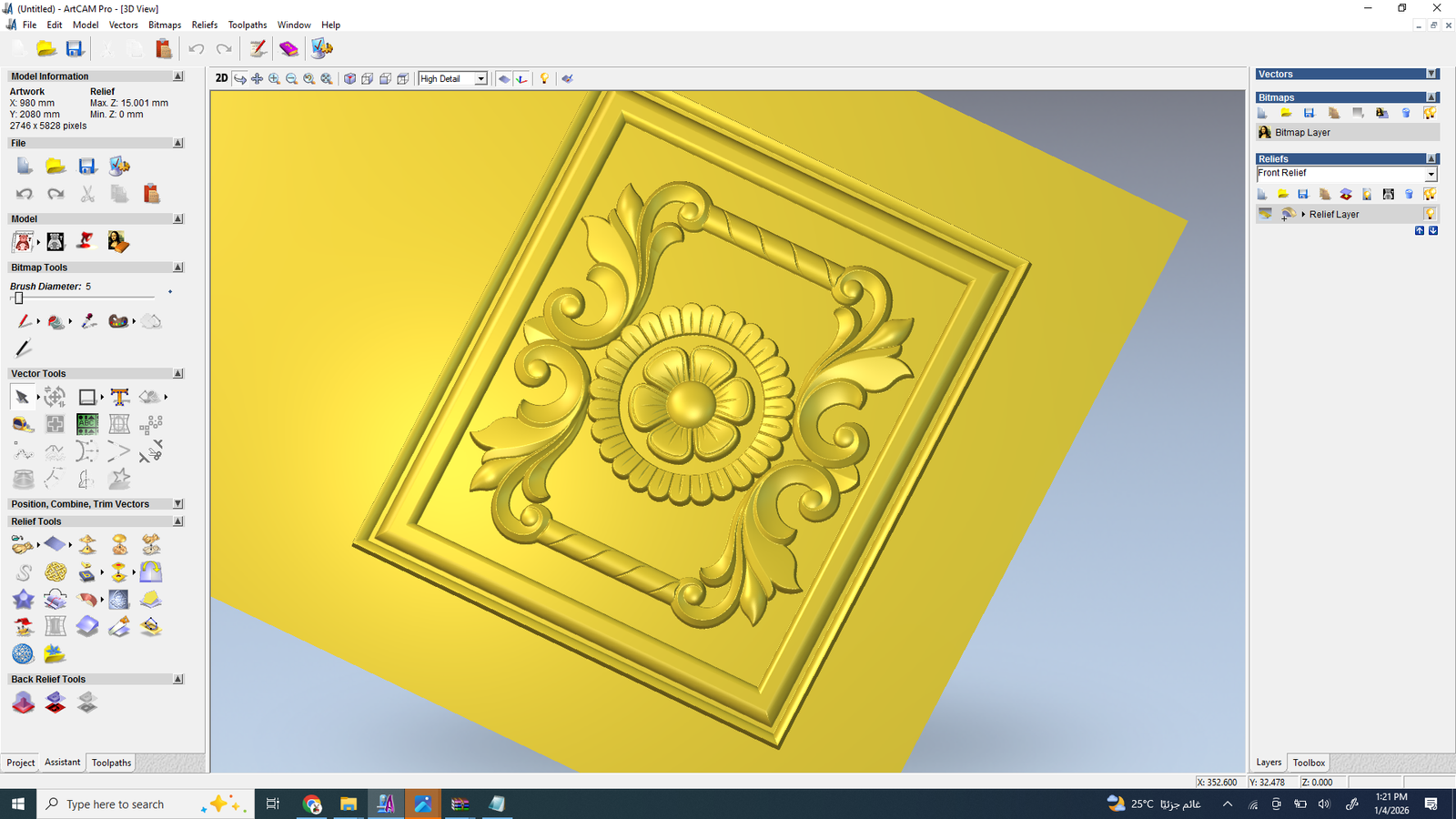Toggle Relief Layer visibility light bulb

point(1430,214)
